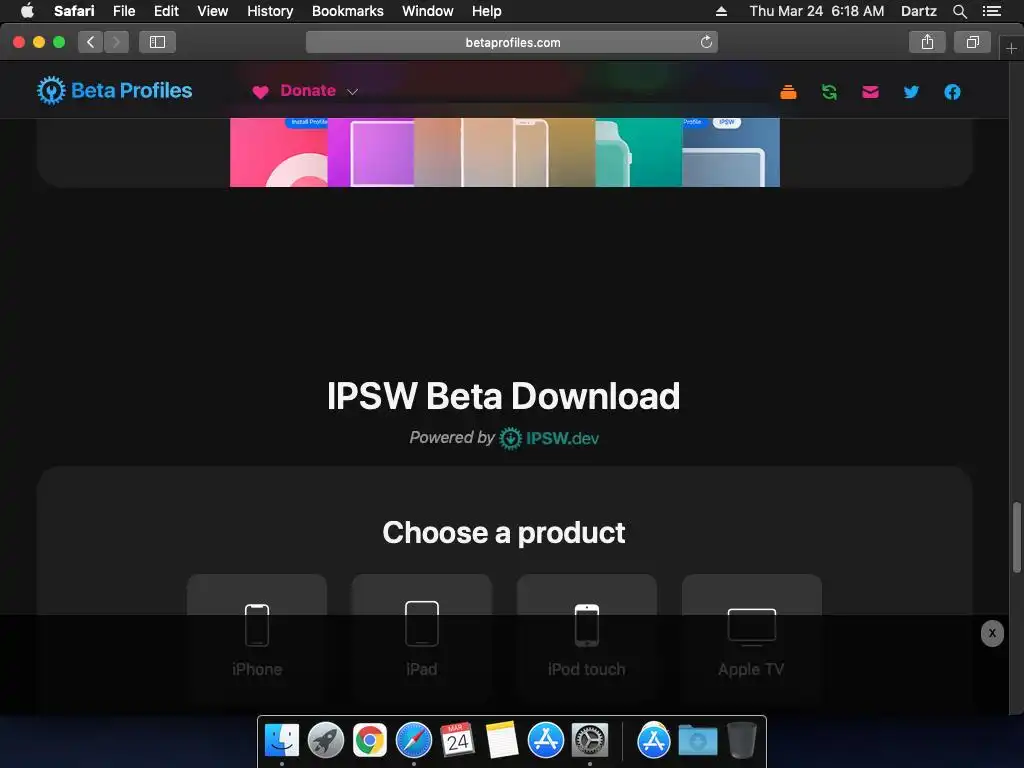The height and width of the screenshot is (768, 1024).
Task: Open Finder from the Dock
Action: 281,741
